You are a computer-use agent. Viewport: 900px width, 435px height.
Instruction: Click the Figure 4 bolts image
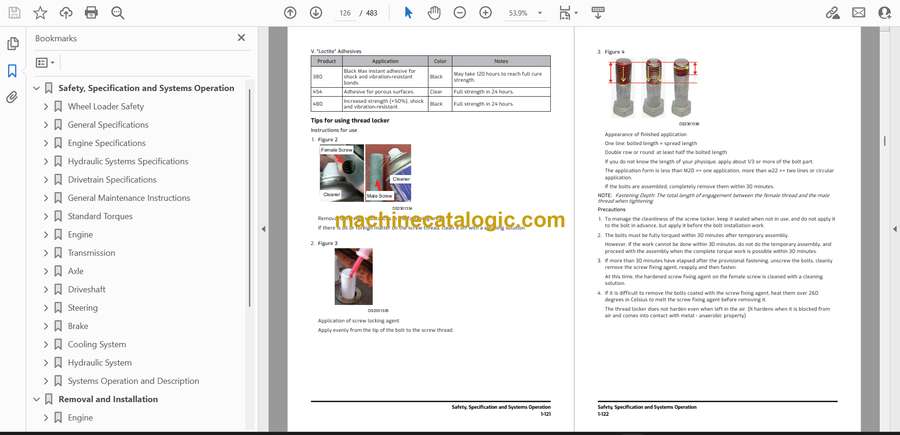[x=653, y=88]
